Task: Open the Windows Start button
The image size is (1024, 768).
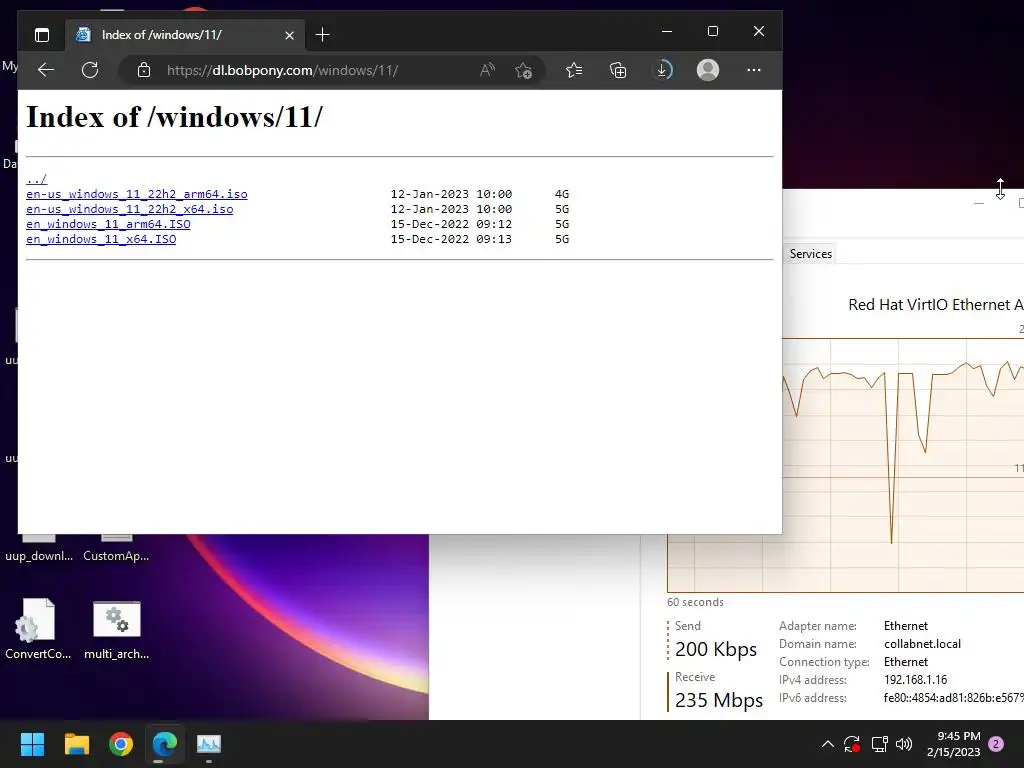Action: pos(32,744)
